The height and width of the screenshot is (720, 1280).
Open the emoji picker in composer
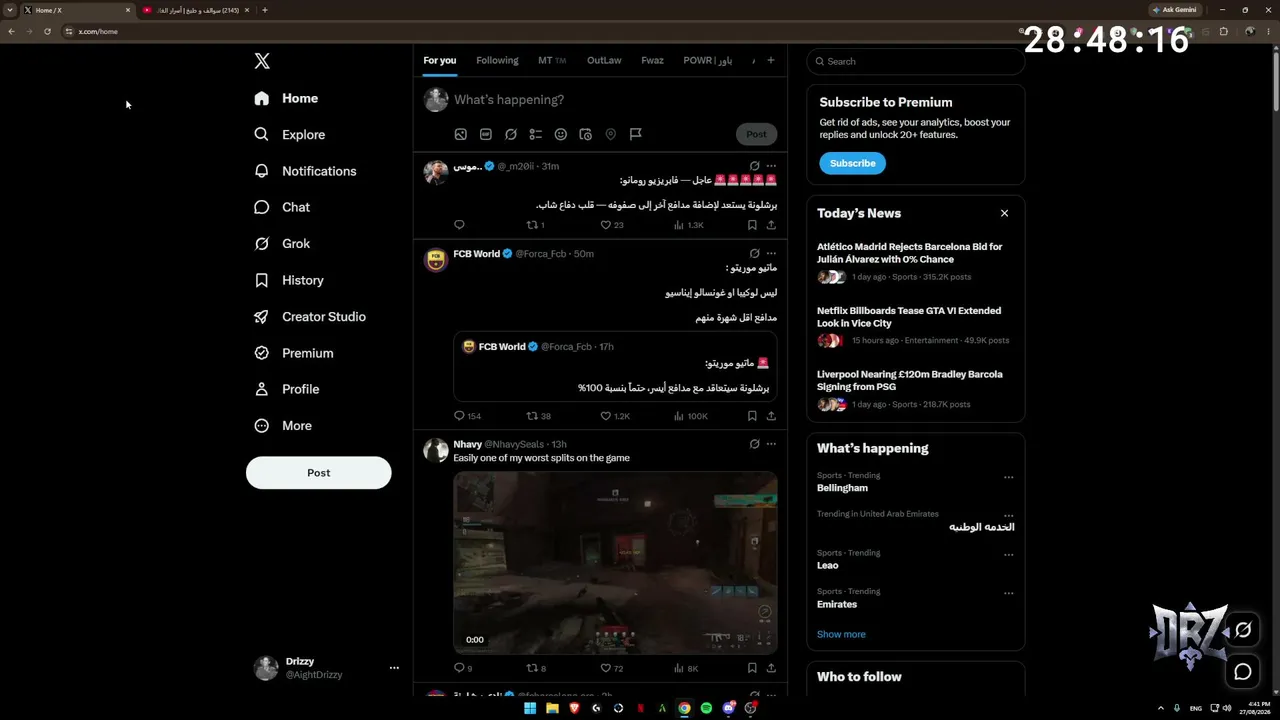tap(560, 134)
